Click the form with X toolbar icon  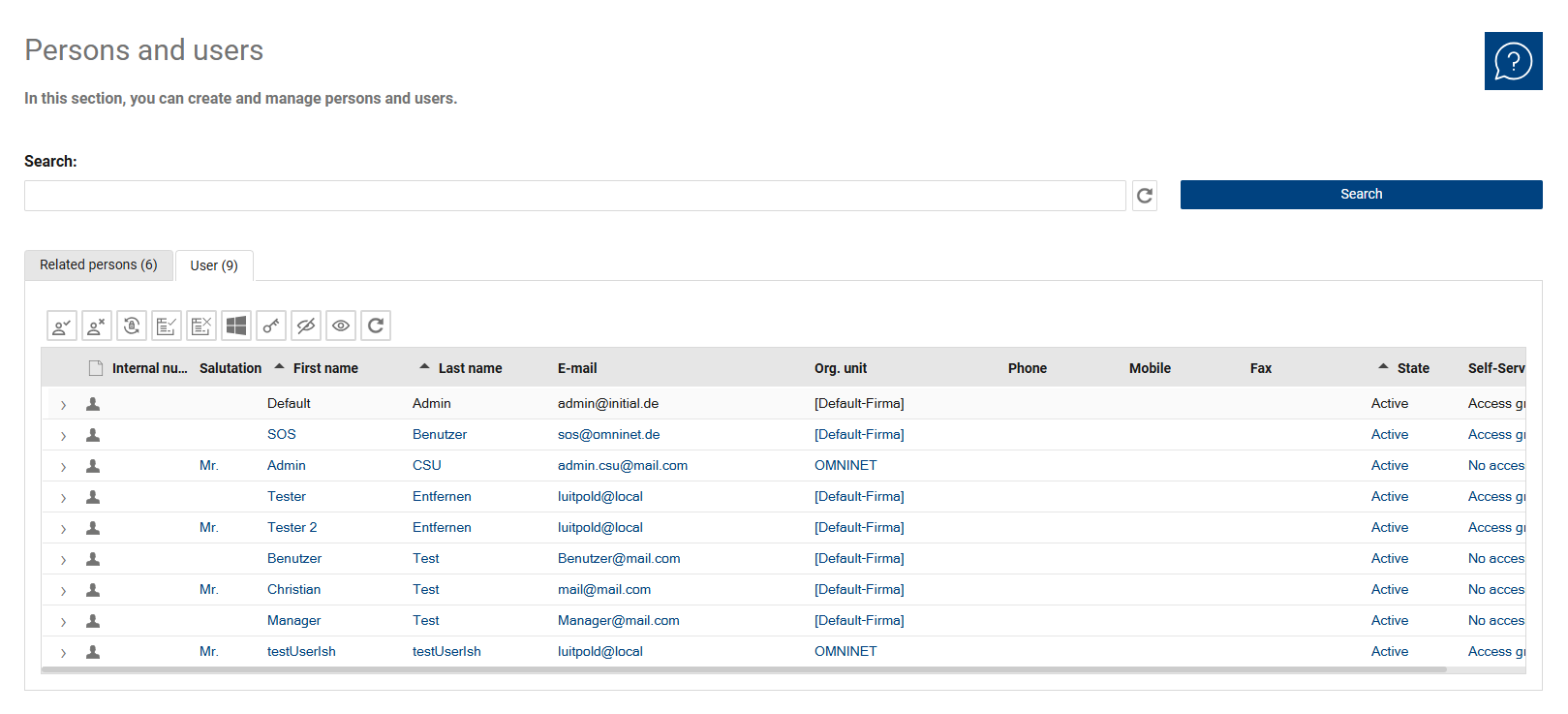[x=201, y=326]
